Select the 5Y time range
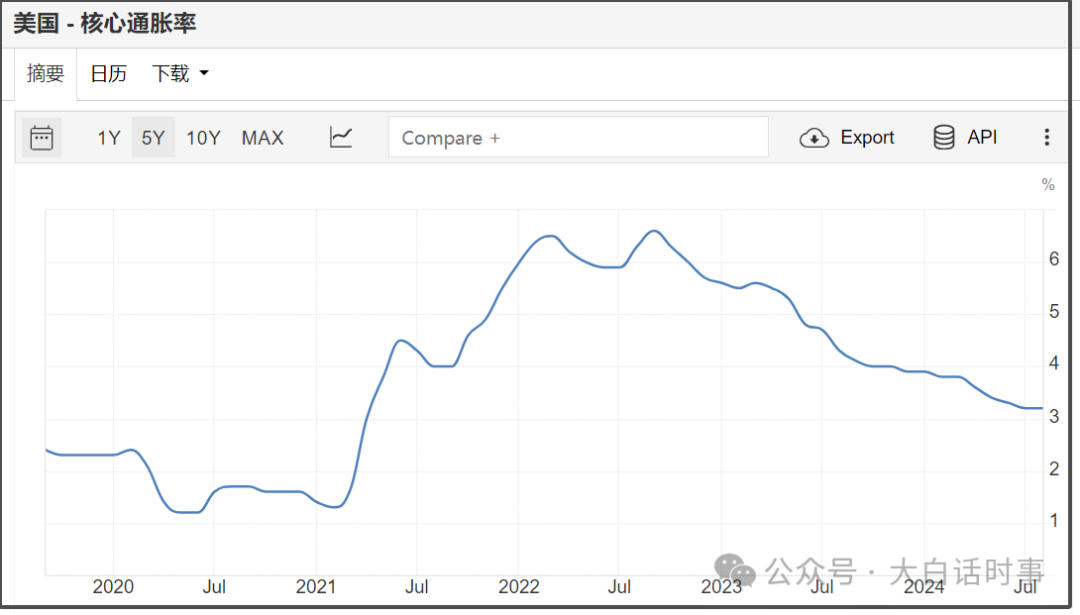The image size is (1080, 615). coord(153,138)
